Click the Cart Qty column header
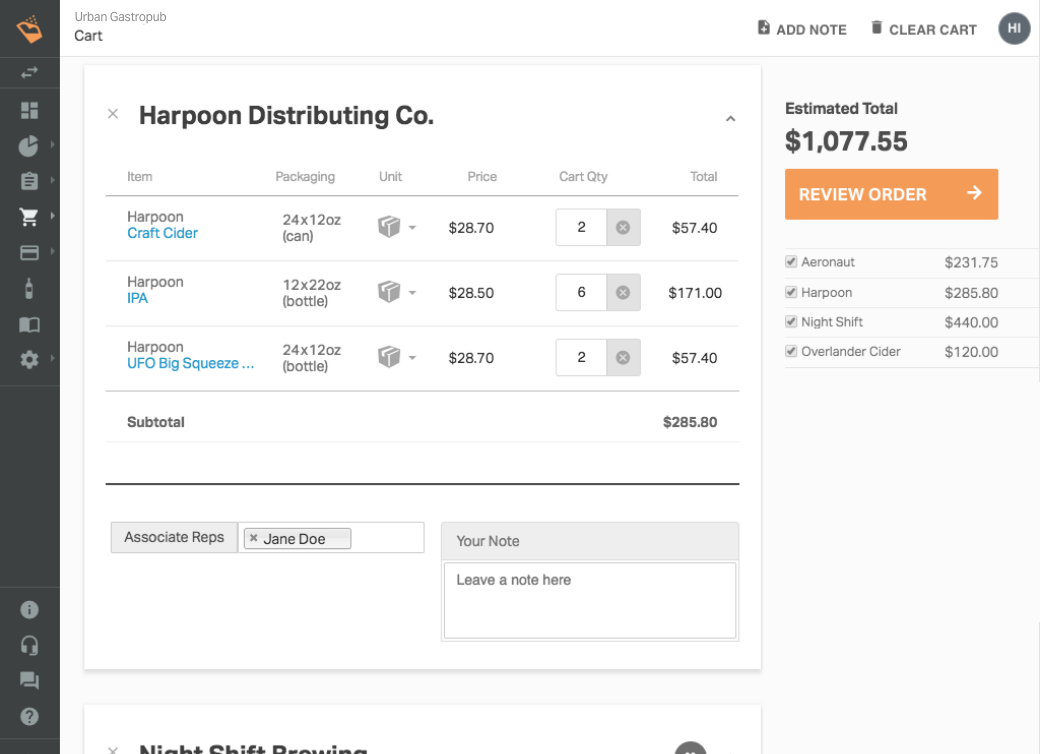The image size is (1040, 754). pos(583,177)
